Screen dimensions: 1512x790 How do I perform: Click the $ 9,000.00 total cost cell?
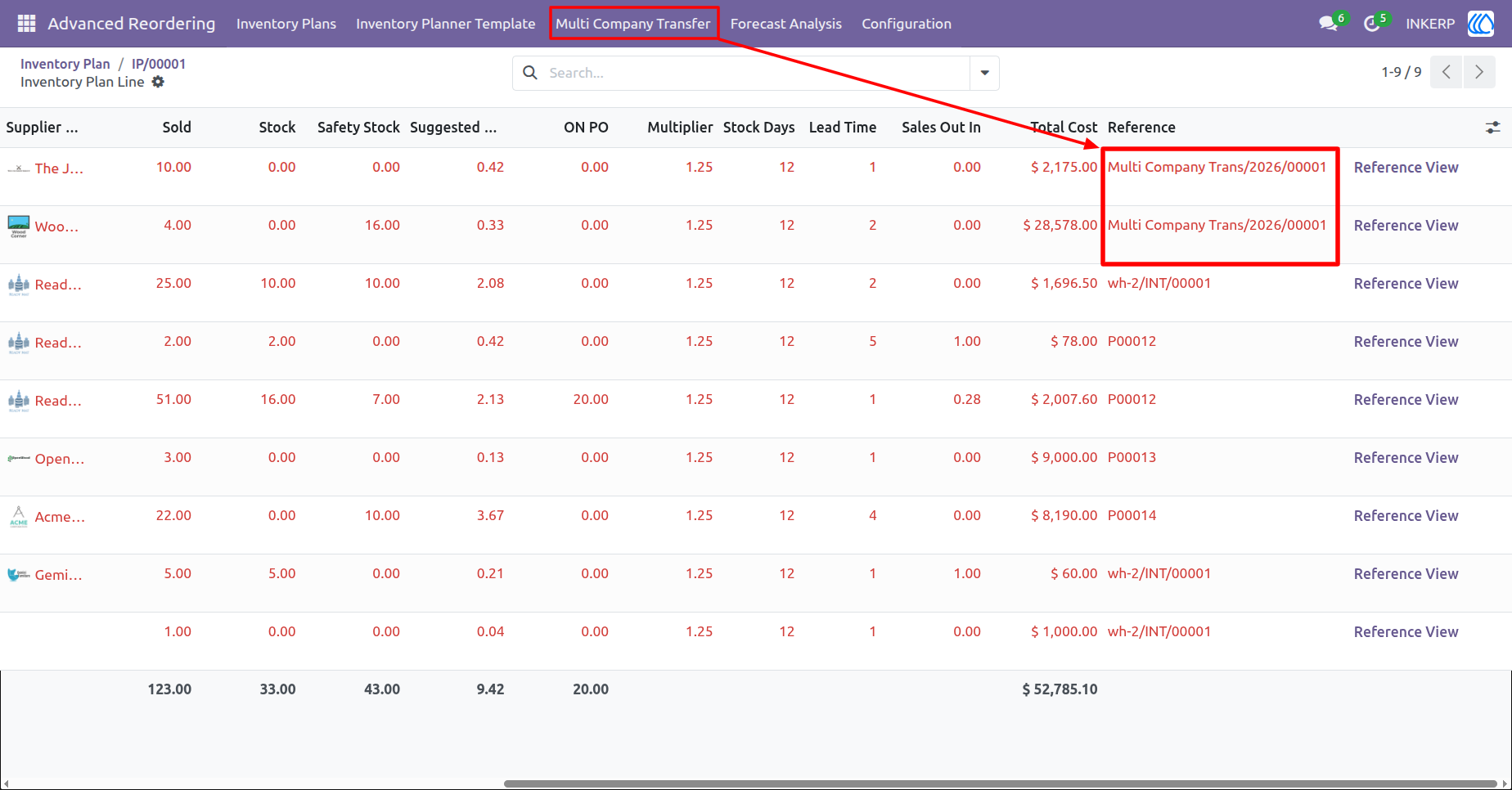click(x=1064, y=458)
